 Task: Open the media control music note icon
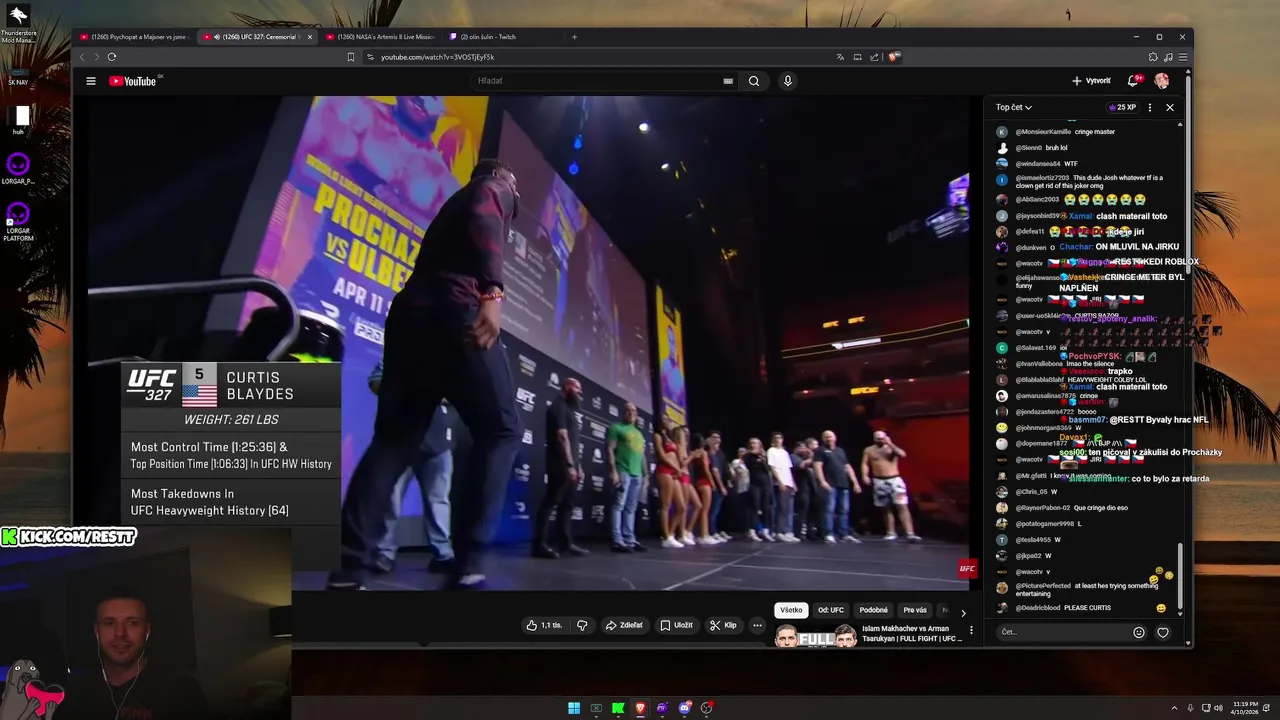click(1168, 57)
